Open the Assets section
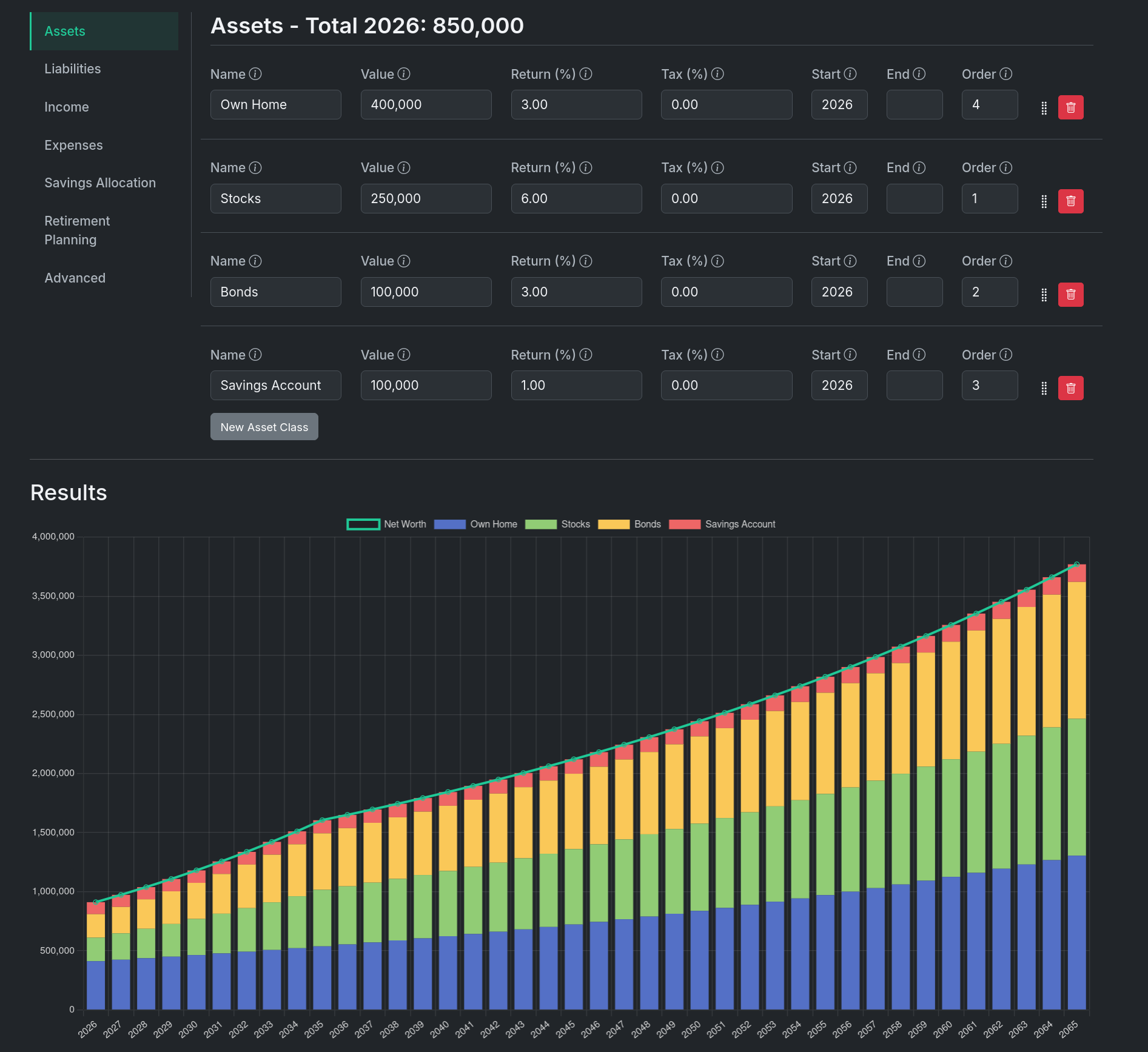1148x1052 pixels. (104, 31)
